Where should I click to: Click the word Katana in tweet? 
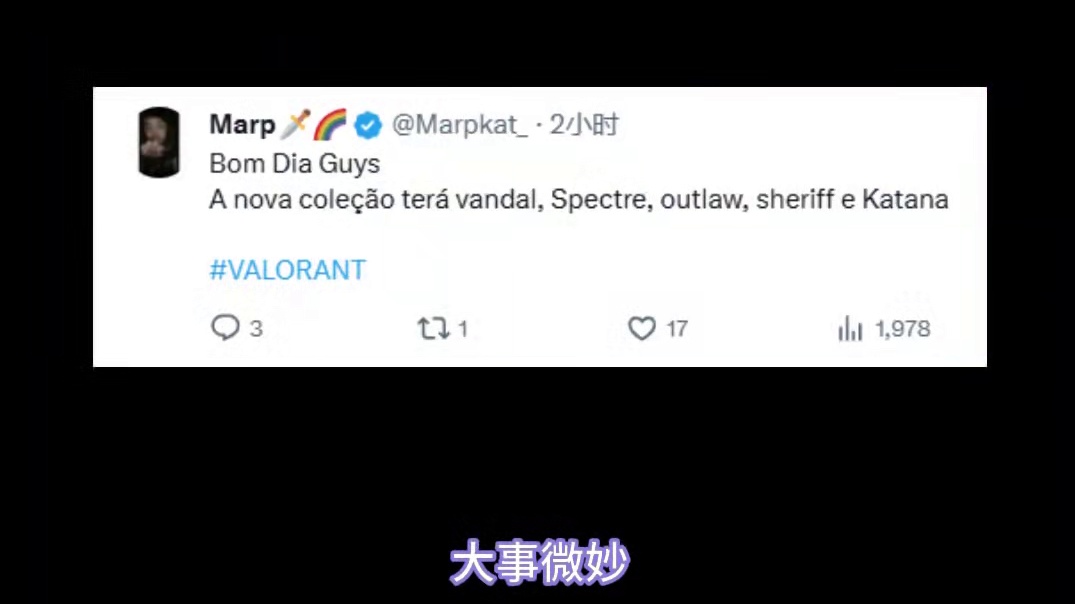(905, 200)
